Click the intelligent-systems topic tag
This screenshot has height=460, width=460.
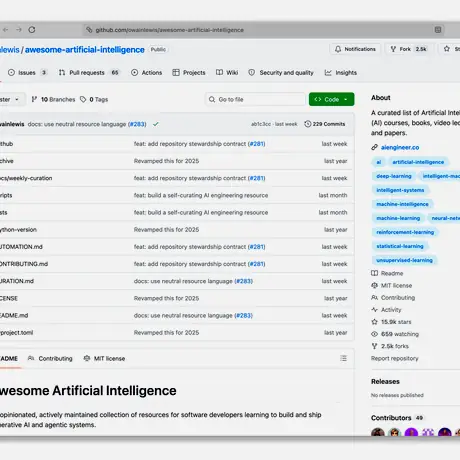(400, 190)
